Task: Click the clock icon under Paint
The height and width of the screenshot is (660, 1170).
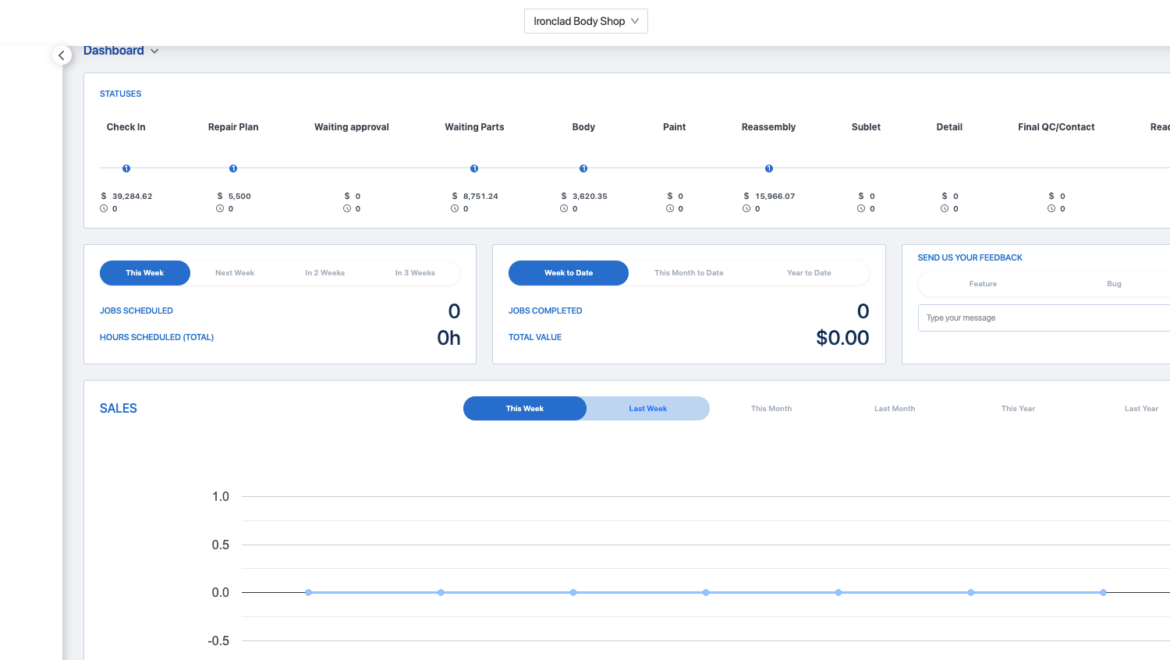Action: tap(670, 209)
